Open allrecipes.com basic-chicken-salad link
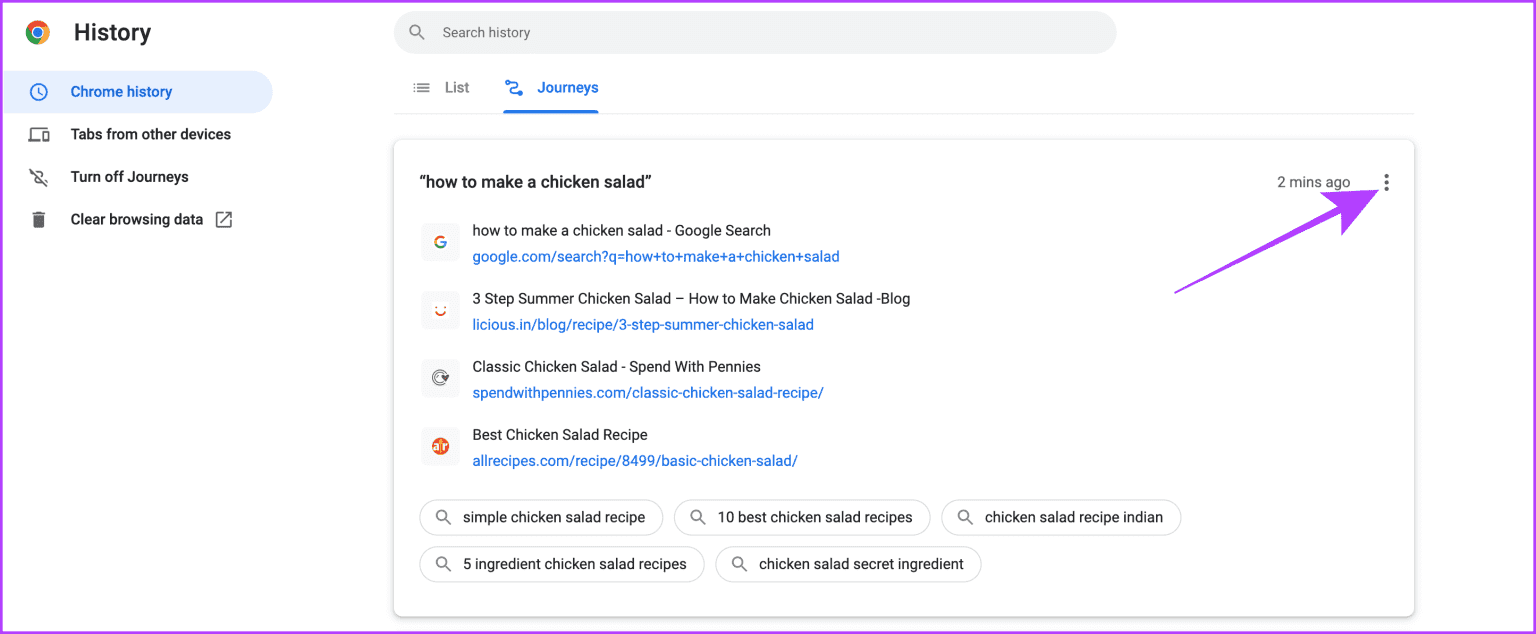This screenshot has height=634, width=1536. [635, 461]
